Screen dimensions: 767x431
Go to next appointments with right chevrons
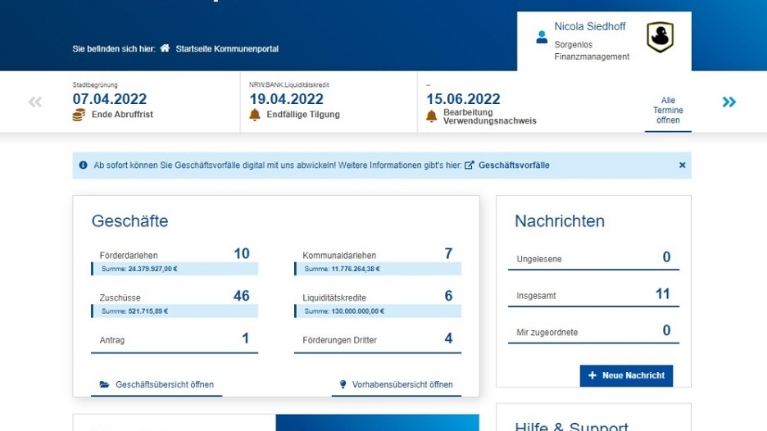pos(729,102)
